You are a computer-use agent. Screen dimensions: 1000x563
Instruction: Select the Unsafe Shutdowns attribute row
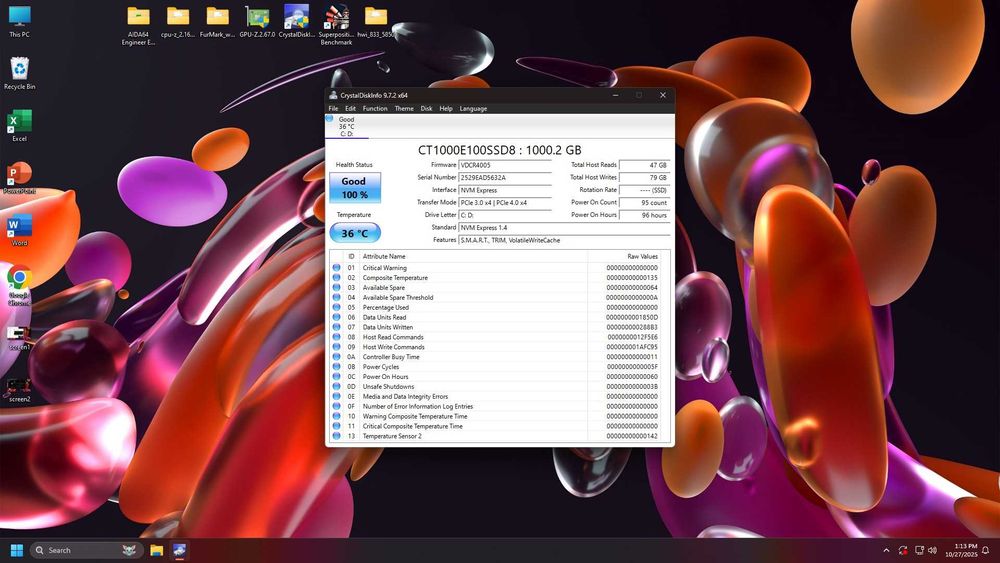(495, 386)
